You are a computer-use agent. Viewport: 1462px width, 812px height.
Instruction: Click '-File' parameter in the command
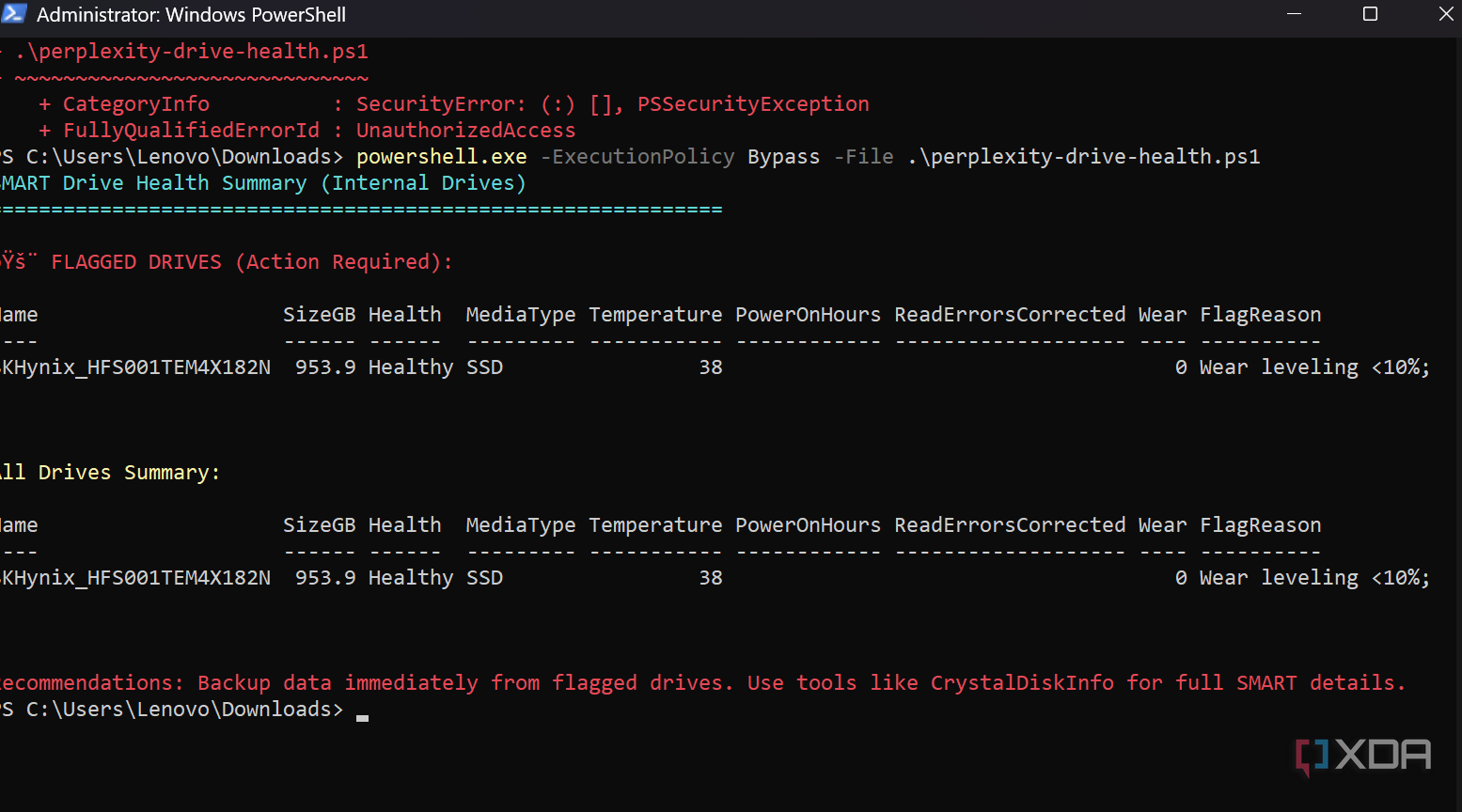click(863, 157)
